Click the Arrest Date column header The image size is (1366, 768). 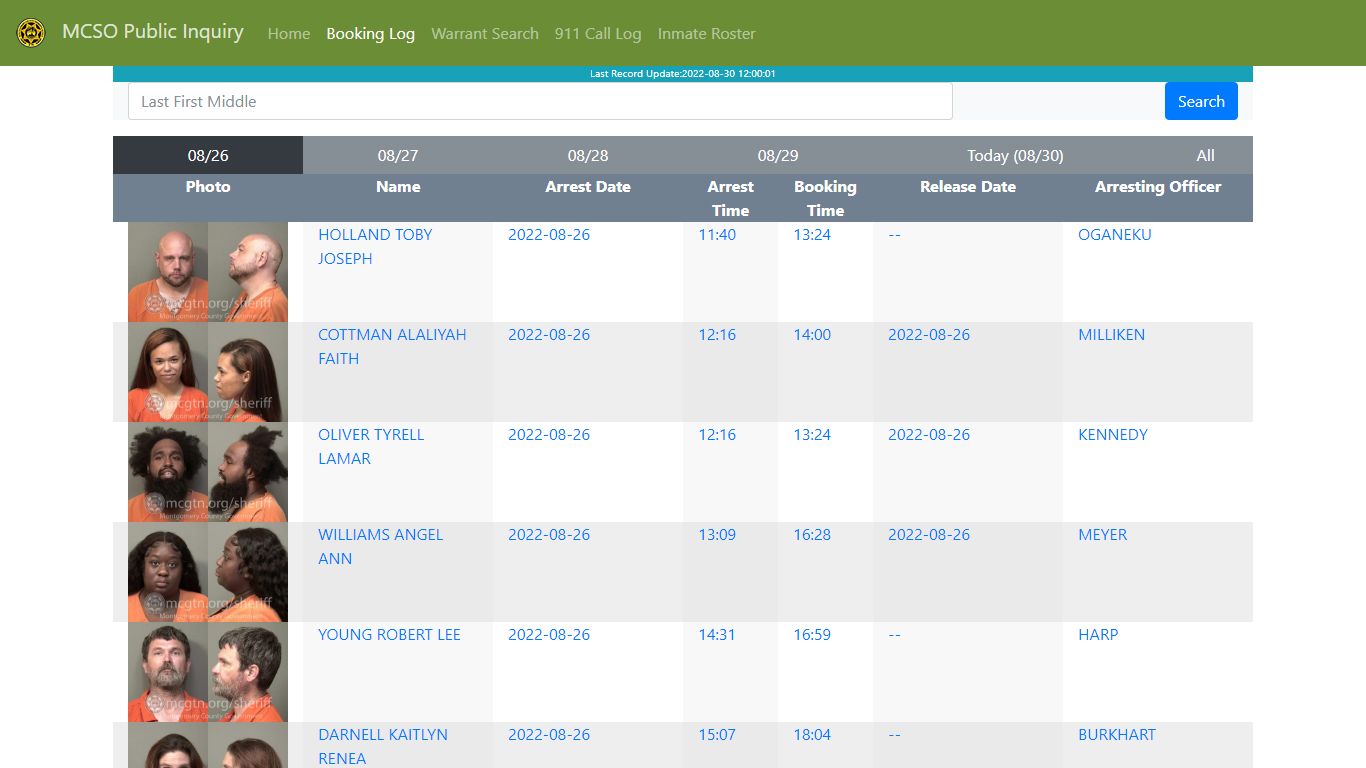tap(588, 186)
